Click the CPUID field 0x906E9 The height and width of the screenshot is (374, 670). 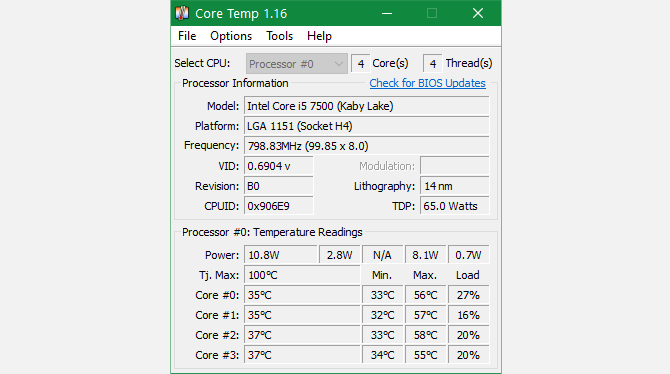279,206
